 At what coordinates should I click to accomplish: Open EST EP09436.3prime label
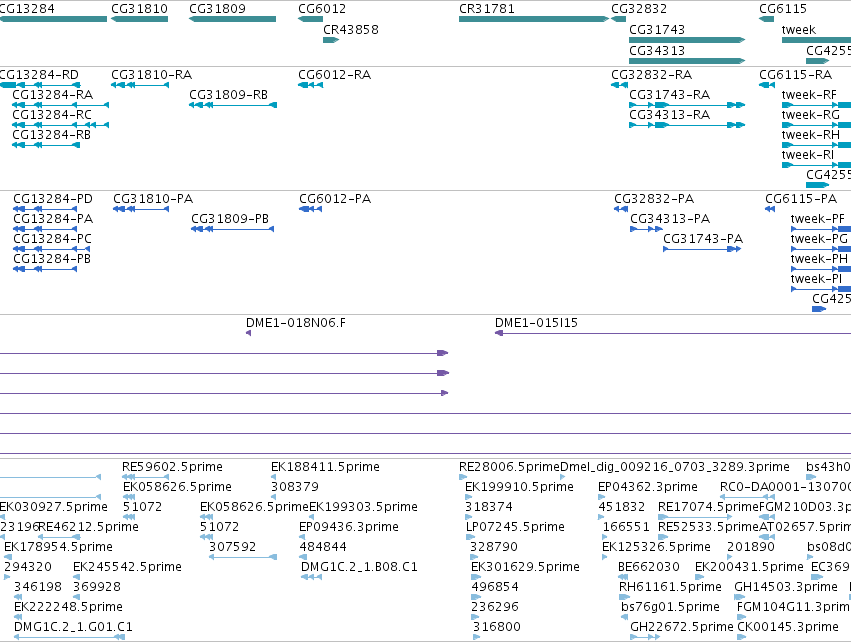click(348, 527)
